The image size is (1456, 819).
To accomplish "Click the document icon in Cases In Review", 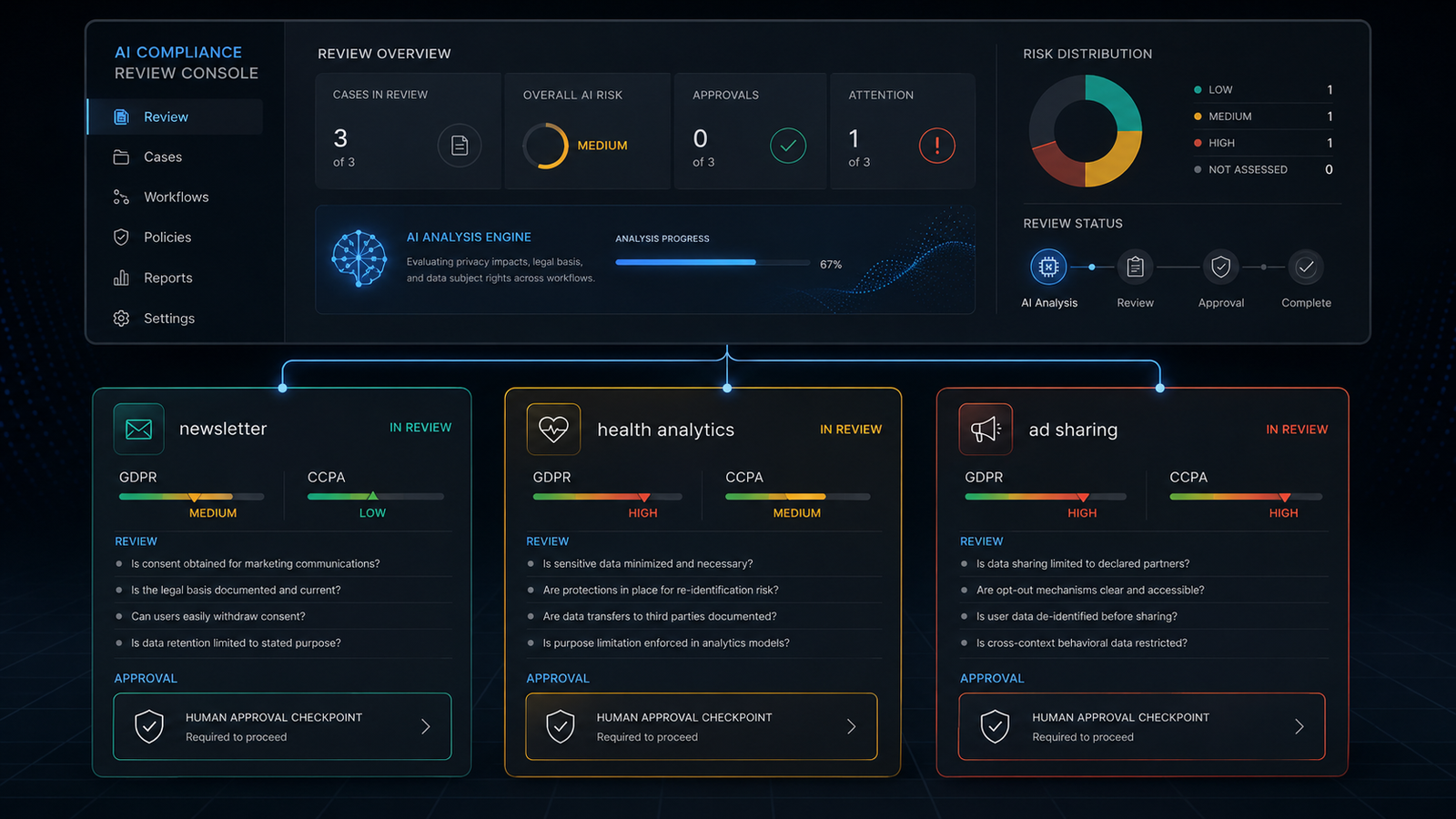I will pyautogui.click(x=460, y=145).
